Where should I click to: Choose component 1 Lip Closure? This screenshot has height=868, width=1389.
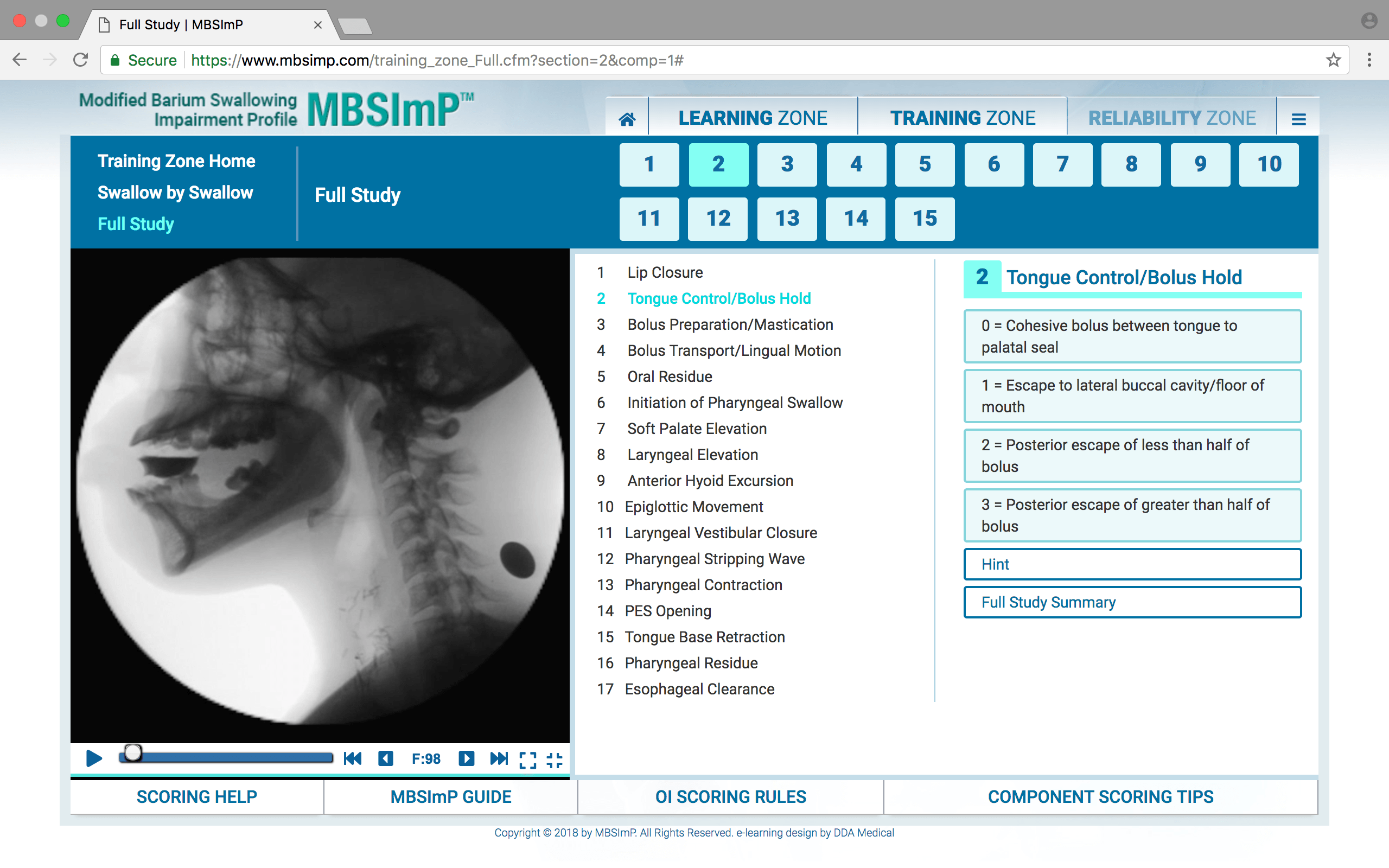[649, 273]
